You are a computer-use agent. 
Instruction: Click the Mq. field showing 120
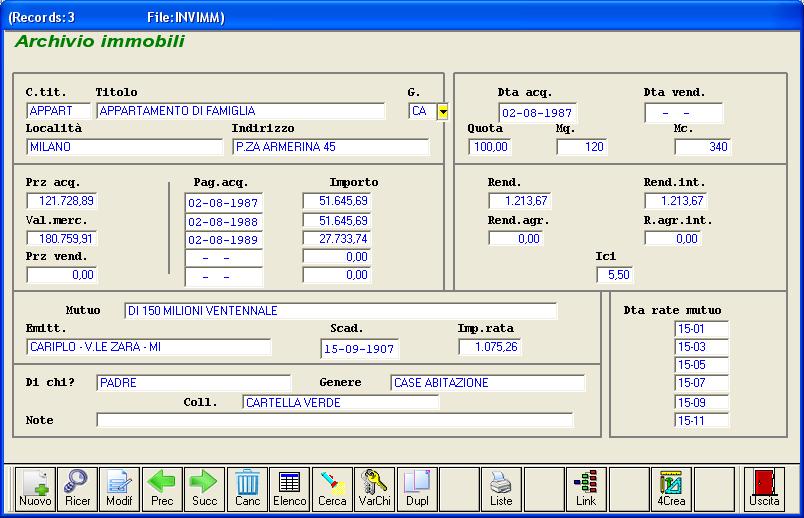pyautogui.click(x=581, y=147)
